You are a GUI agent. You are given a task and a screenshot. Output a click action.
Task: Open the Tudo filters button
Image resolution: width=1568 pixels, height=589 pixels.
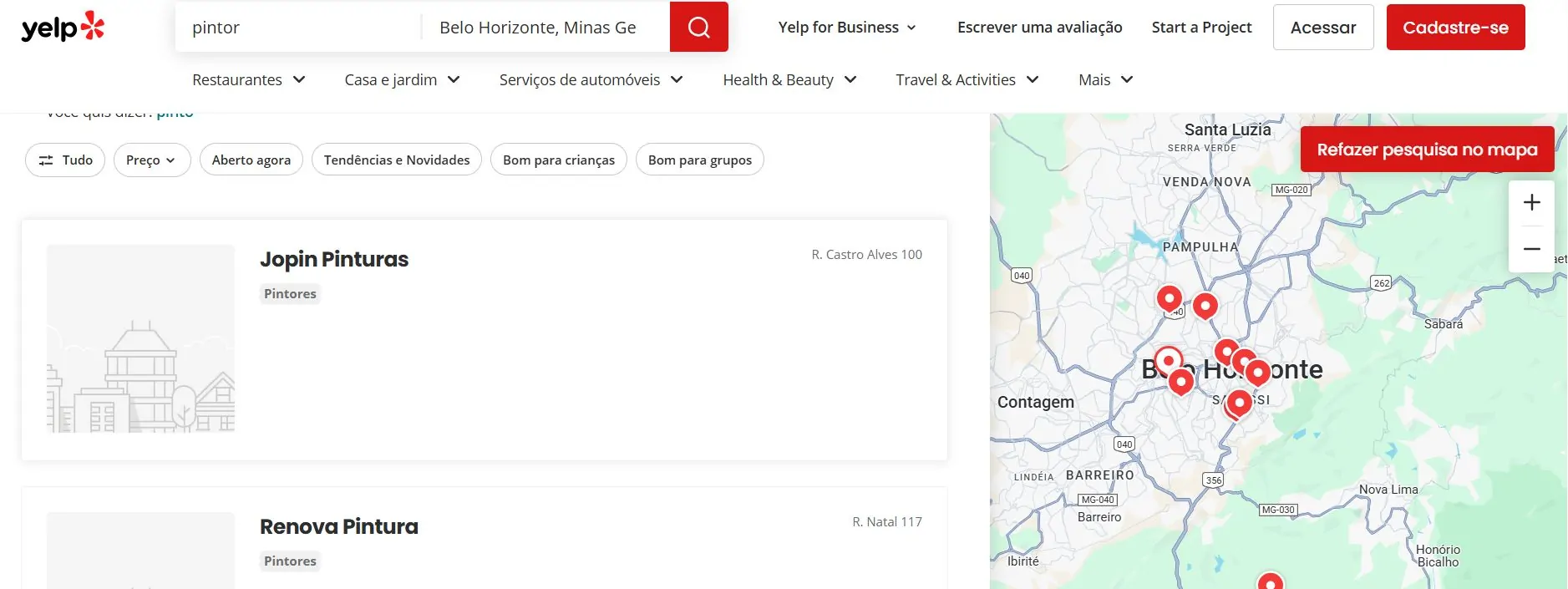(65, 160)
